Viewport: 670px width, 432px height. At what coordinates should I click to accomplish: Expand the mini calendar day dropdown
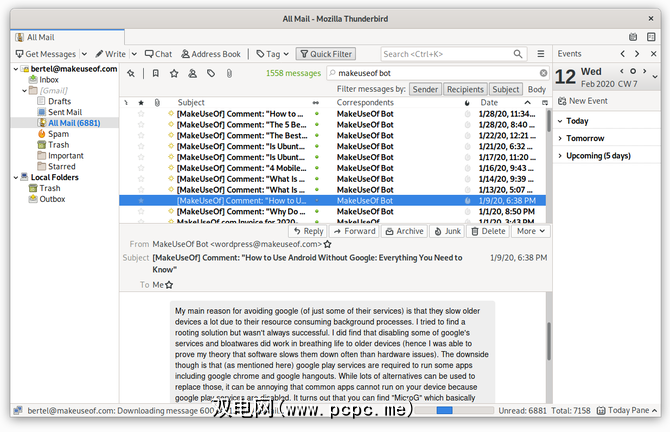coord(655,77)
